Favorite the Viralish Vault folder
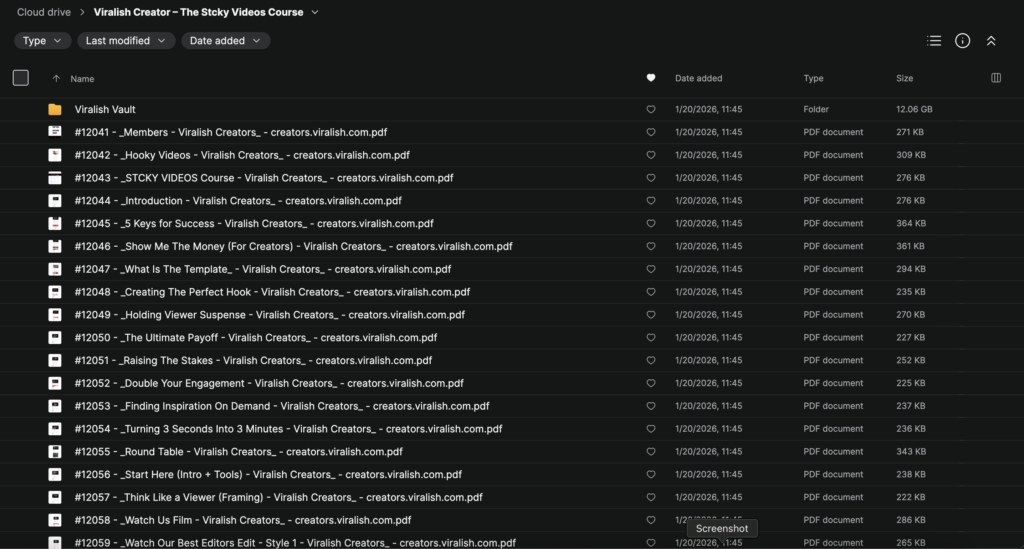The height and width of the screenshot is (549, 1024). 650,109
